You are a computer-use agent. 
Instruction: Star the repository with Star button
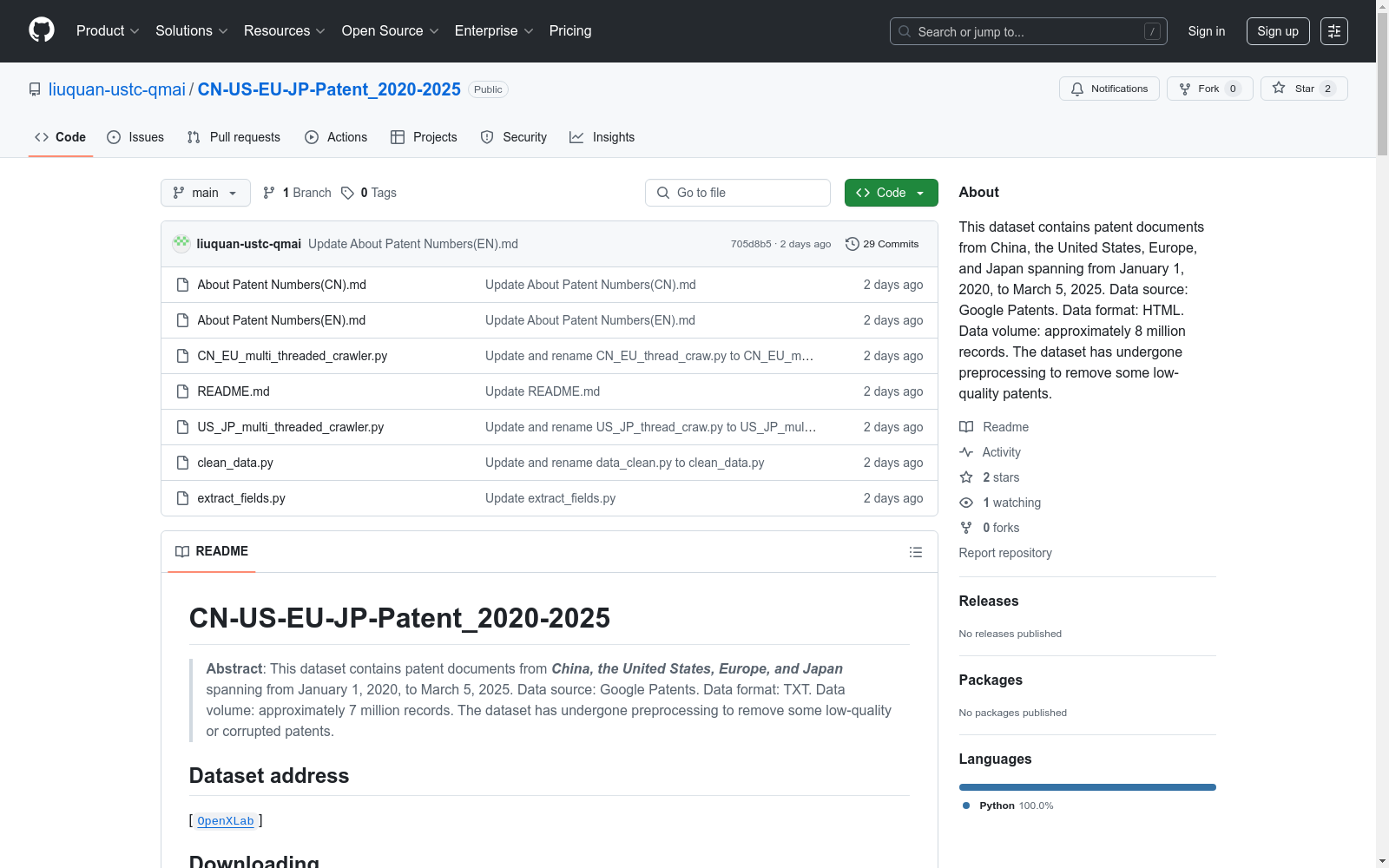point(1304,89)
